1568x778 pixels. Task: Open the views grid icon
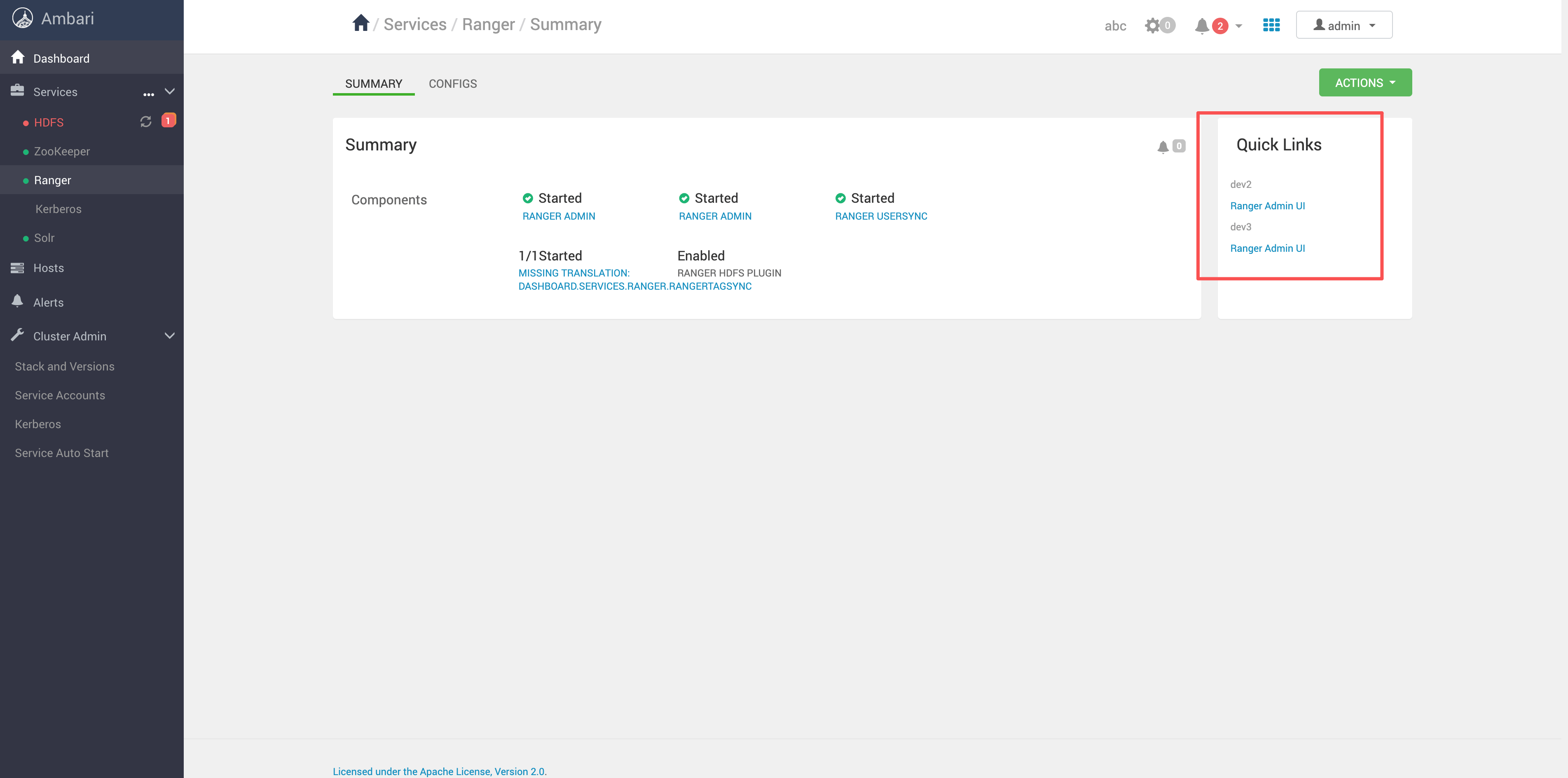tap(1271, 25)
